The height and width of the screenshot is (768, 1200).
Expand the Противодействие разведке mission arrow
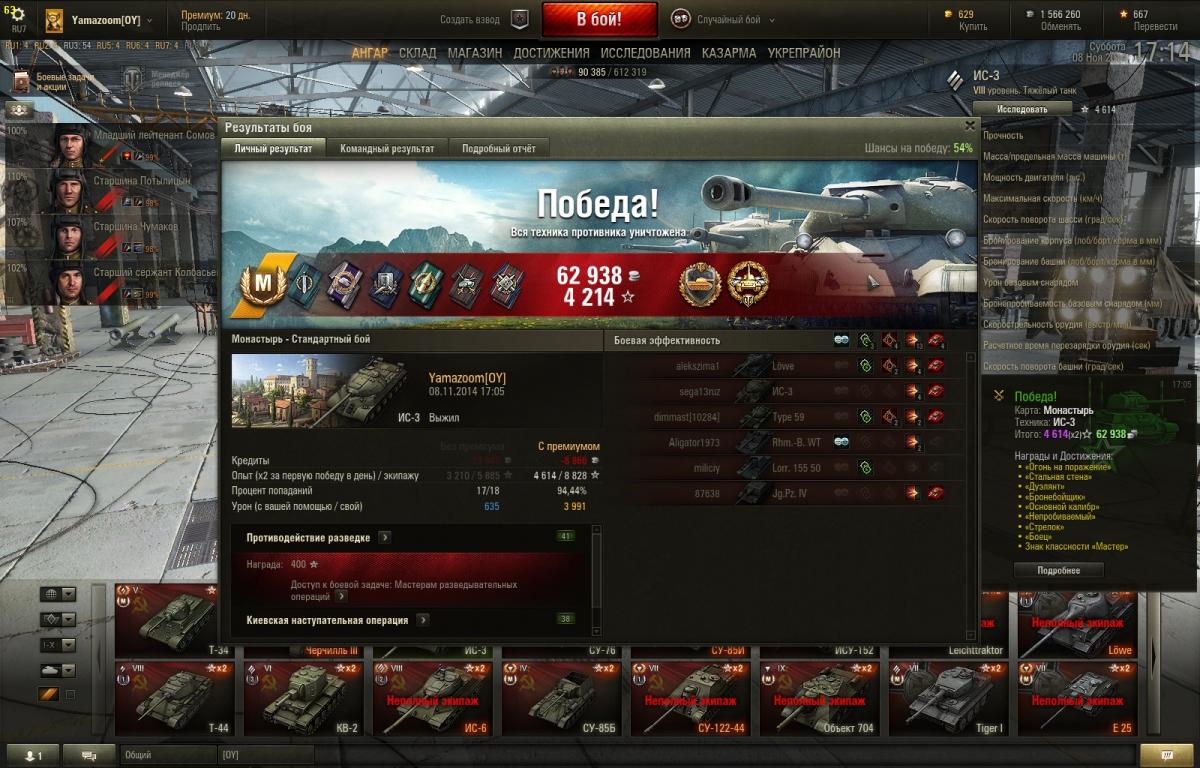(385, 538)
